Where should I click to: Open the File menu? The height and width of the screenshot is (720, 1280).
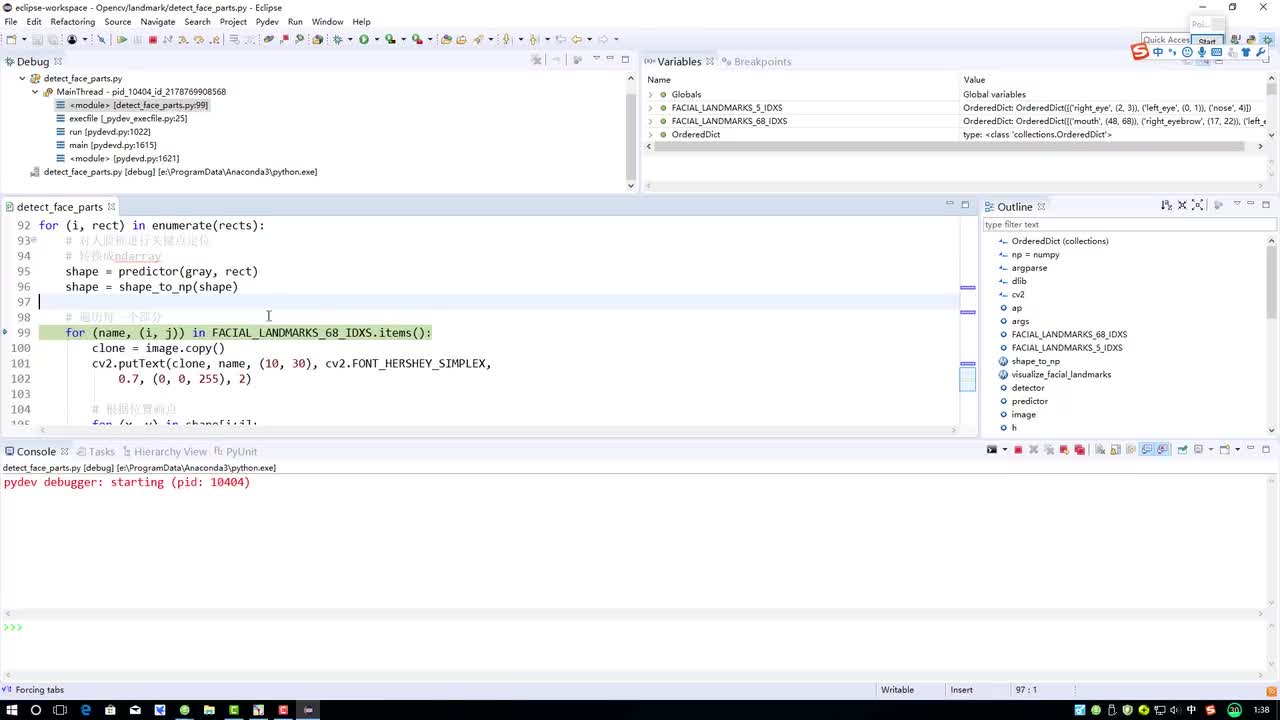[11, 21]
